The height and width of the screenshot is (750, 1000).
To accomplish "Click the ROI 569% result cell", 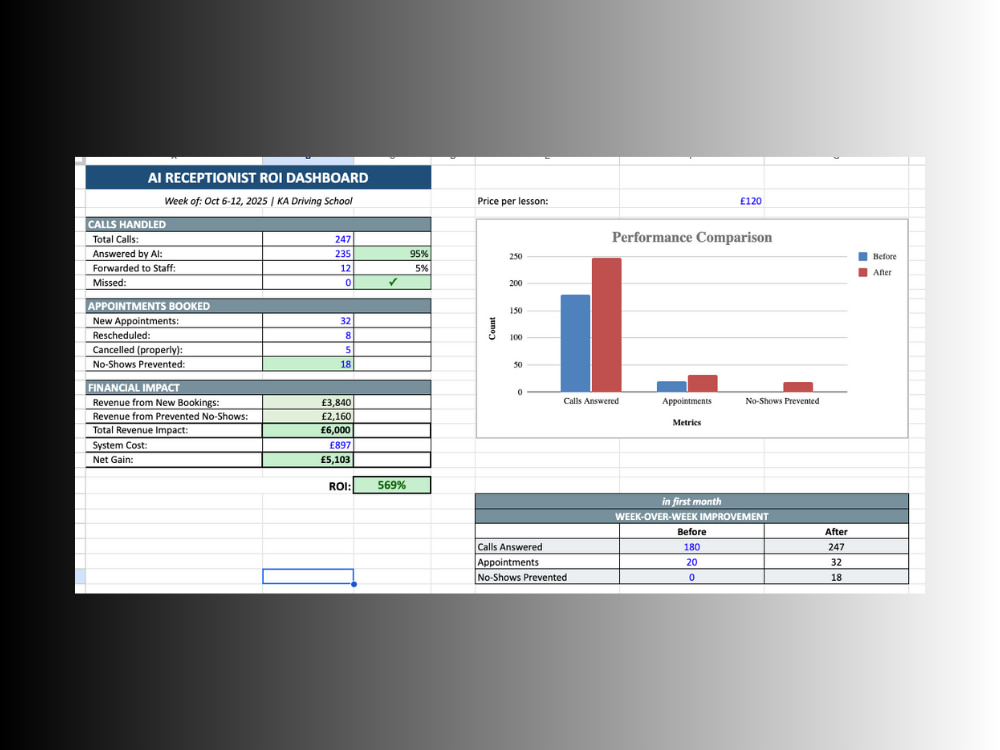I will tap(392, 485).
